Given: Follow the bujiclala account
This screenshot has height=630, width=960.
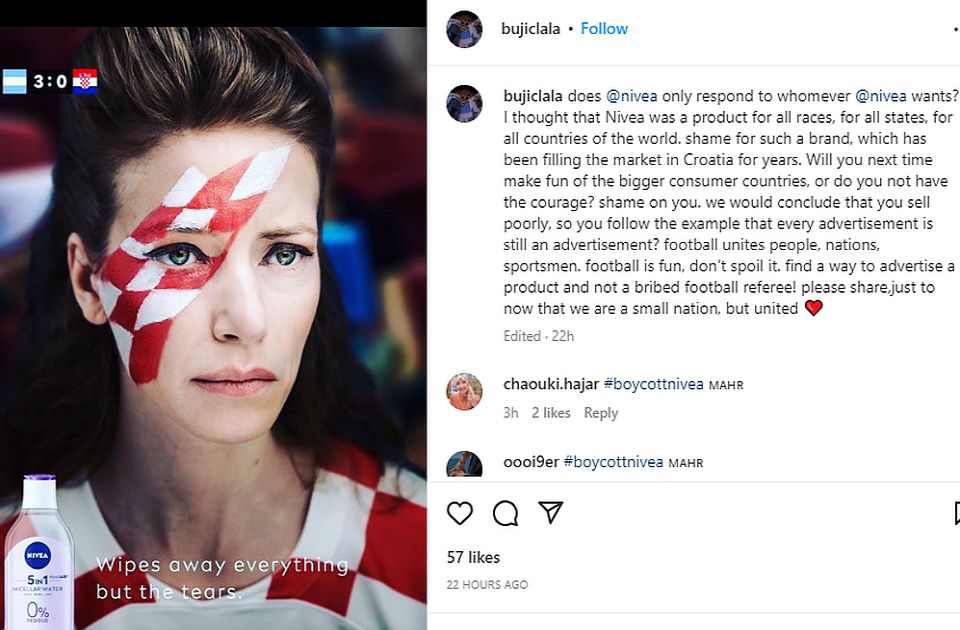Looking at the screenshot, I should 604,29.
